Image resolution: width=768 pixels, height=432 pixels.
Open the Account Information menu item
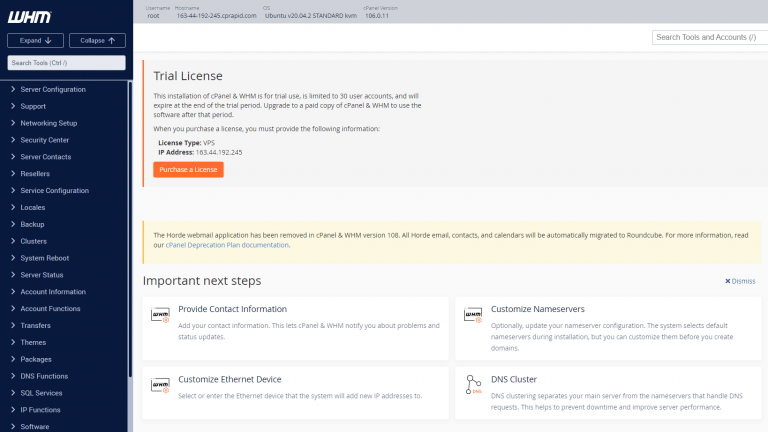(52, 292)
